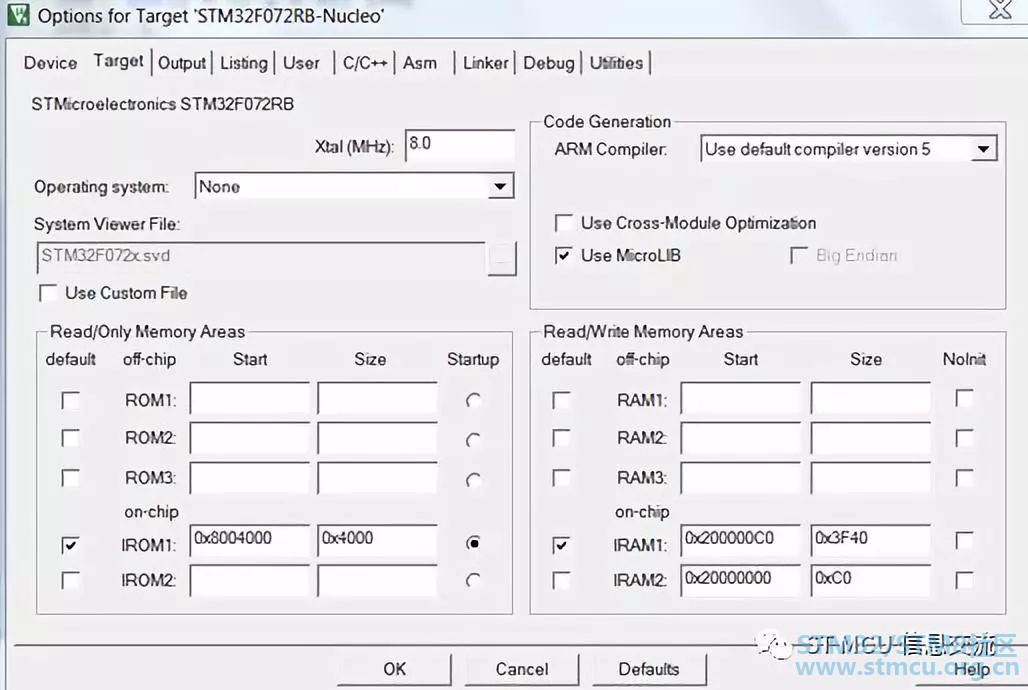Switch to the Target tab
The height and width of the screenshot is (690, 1028).
pyautogui.click(x=118, y=61)
